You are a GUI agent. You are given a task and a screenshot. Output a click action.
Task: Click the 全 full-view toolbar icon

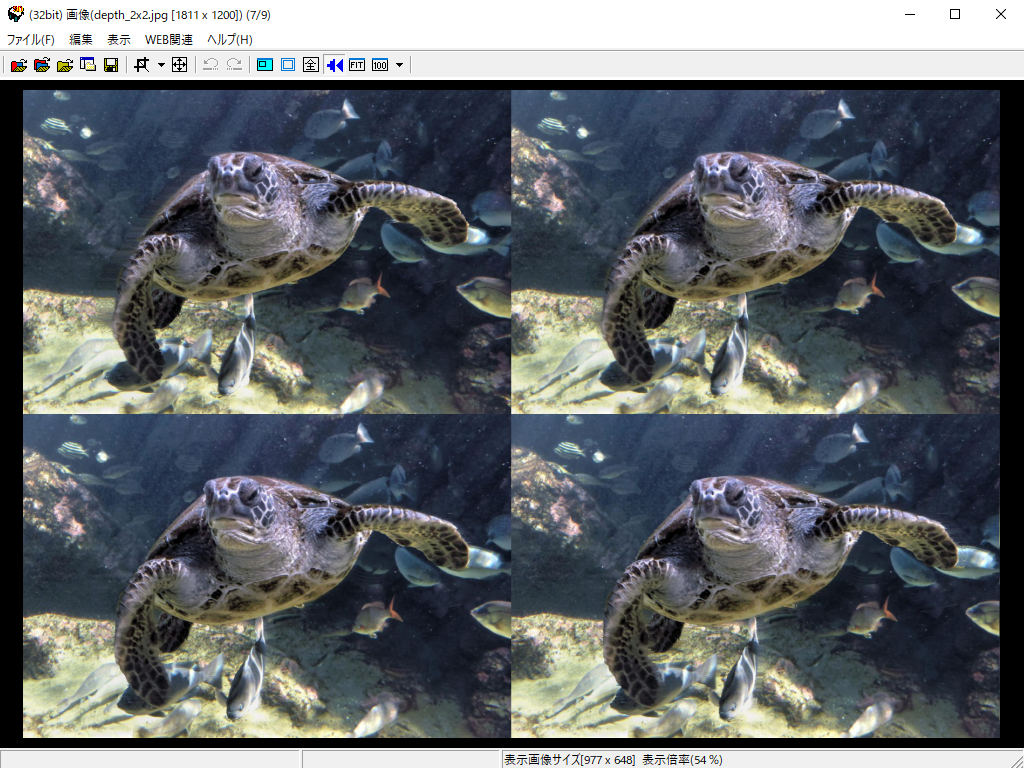(x=311, y=65)
